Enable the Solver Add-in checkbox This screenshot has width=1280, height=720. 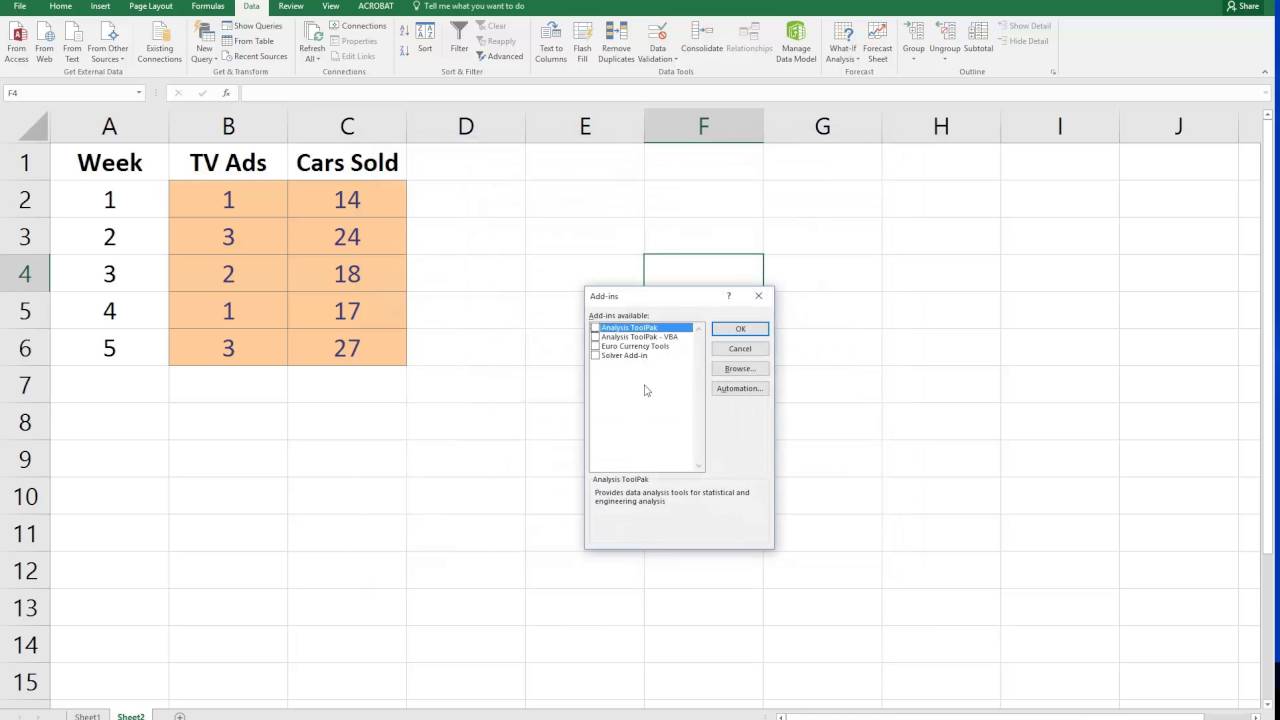pyautogui.click(x=596, y=355)
